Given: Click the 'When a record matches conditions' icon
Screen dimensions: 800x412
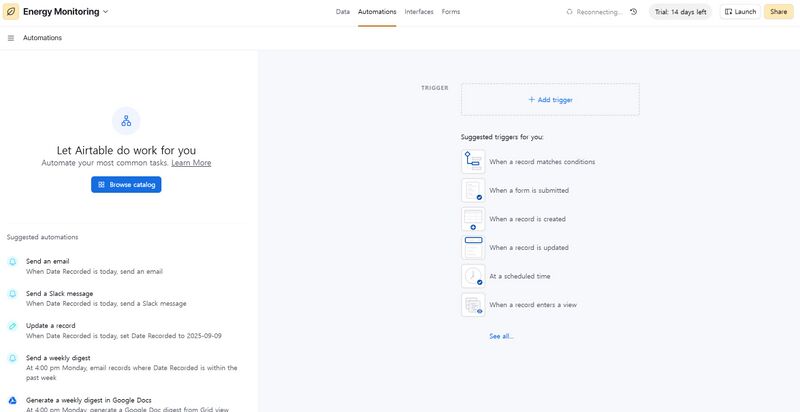Looking at the screenshot, I should click(x=473, y=161).
